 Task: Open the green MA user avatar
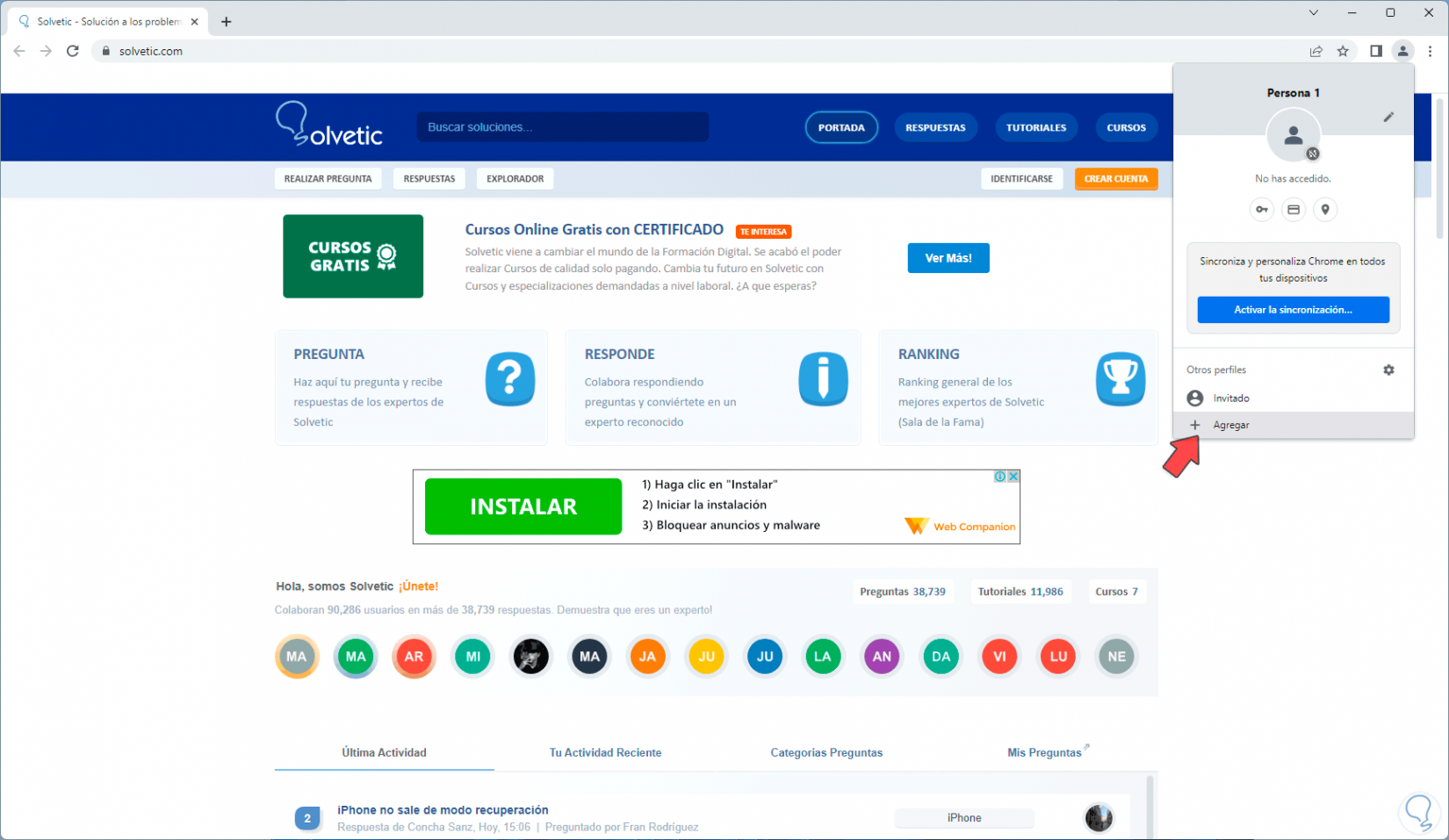pyautogui.click(x=356, y=657)
